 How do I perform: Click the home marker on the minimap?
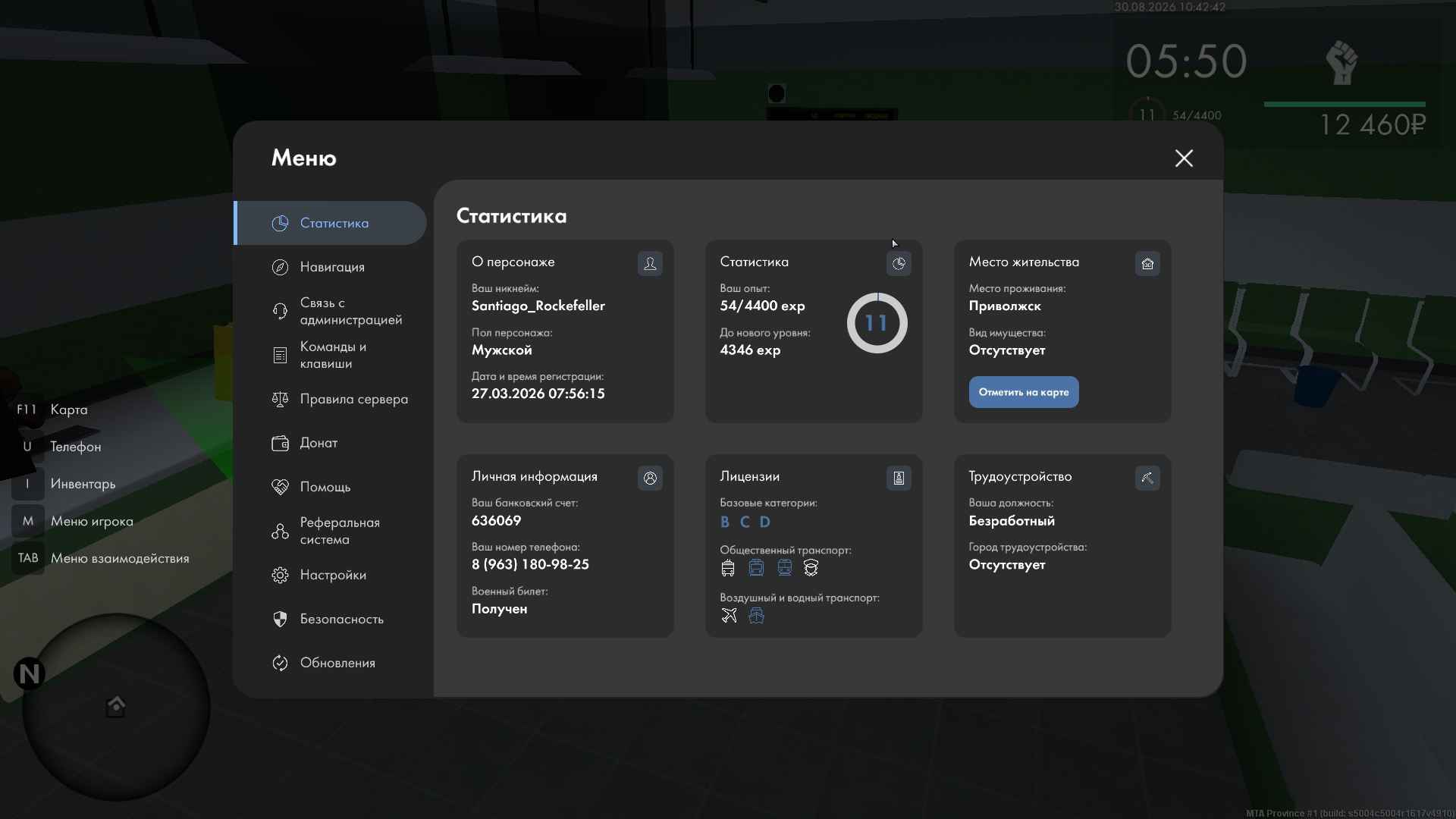tap(116, 706)
